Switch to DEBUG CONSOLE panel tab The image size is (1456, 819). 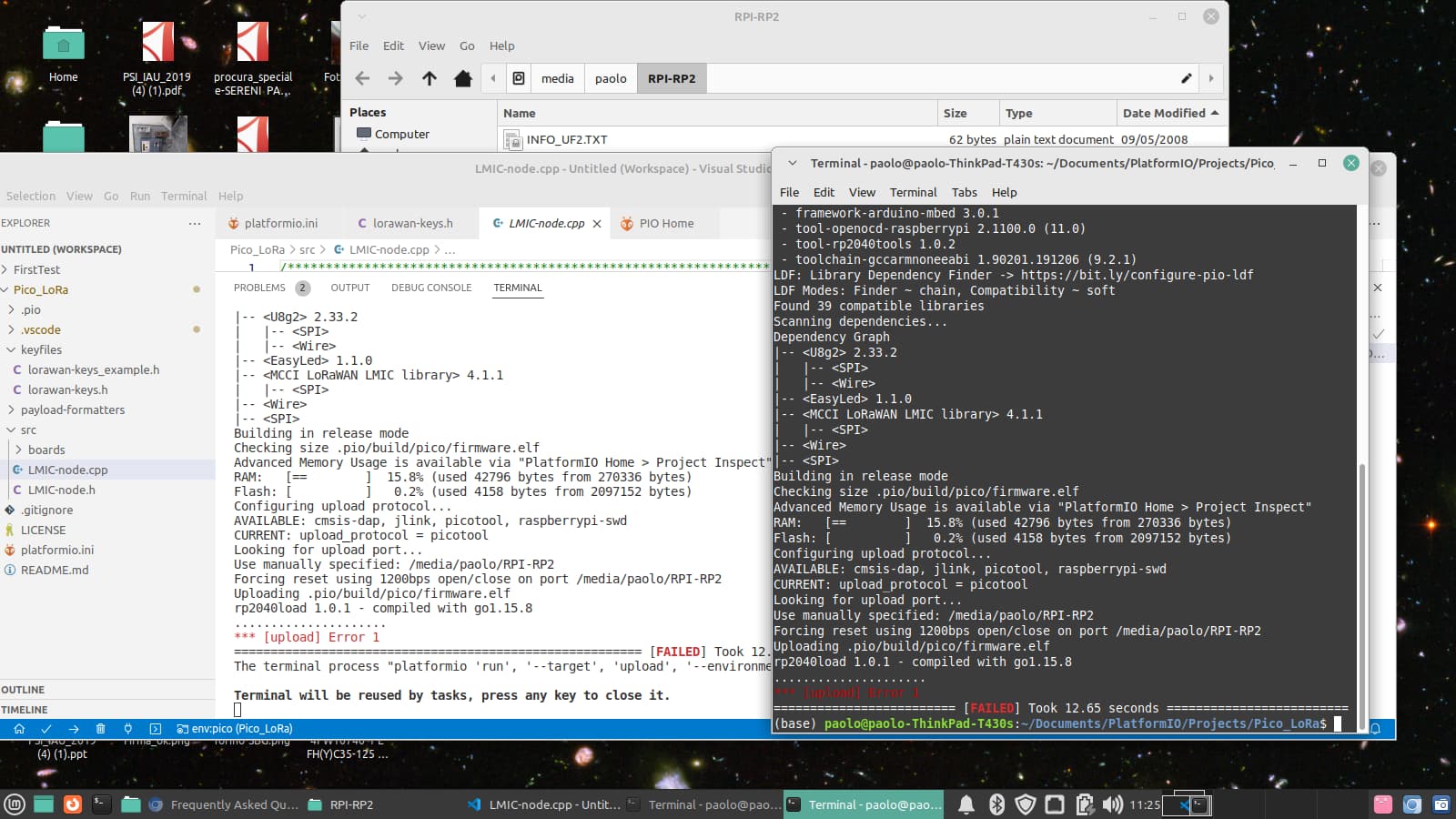(x=431, y=288)
